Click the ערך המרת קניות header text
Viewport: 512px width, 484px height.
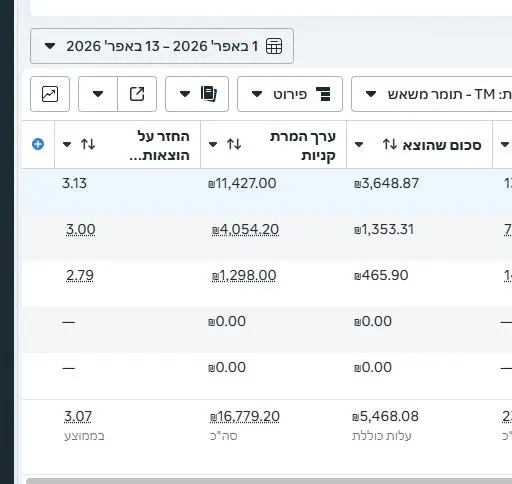coord(303,146)
